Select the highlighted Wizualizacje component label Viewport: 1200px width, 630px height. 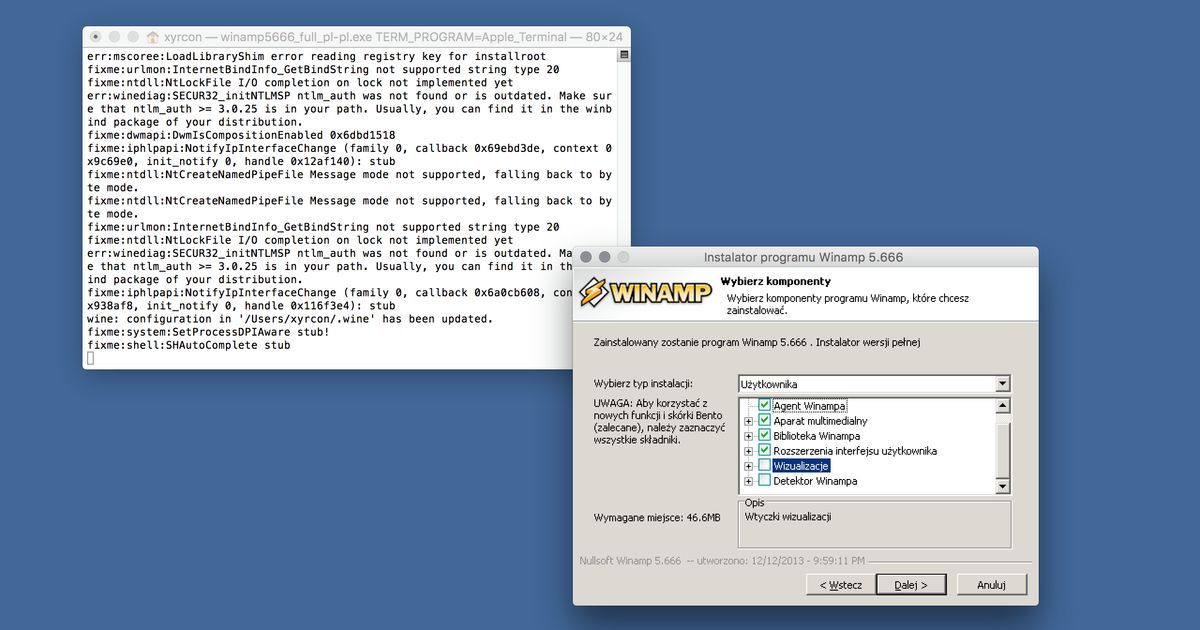pos(804,465)
